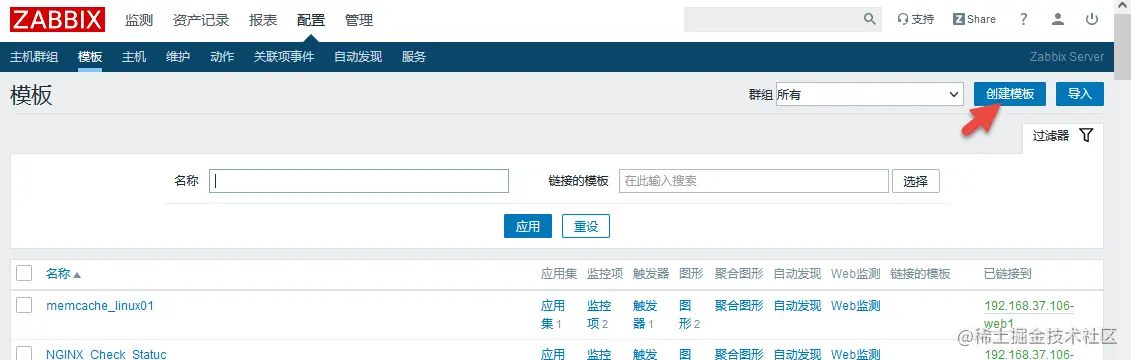The width and height of the screenshot is (1131, 360).
Task: Open 触发器 link for memcache_linux01
Action: 644,315
